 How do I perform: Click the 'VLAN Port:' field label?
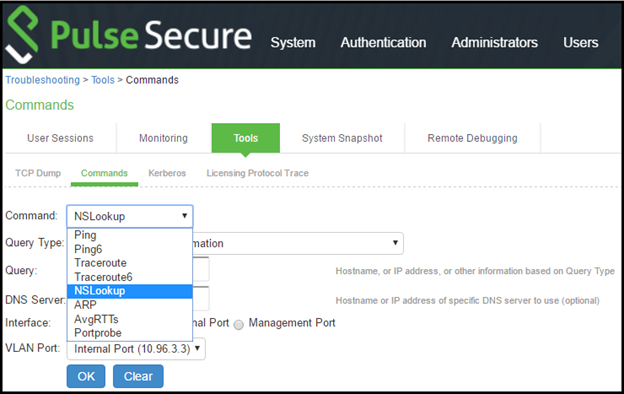pyautogui.click(x=33, y=348)
